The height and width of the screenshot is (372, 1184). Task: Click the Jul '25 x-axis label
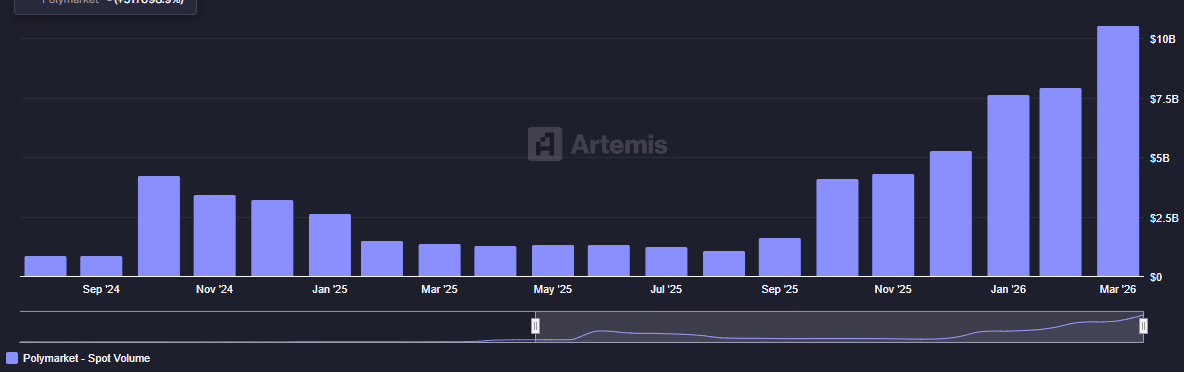click(667, 289)
